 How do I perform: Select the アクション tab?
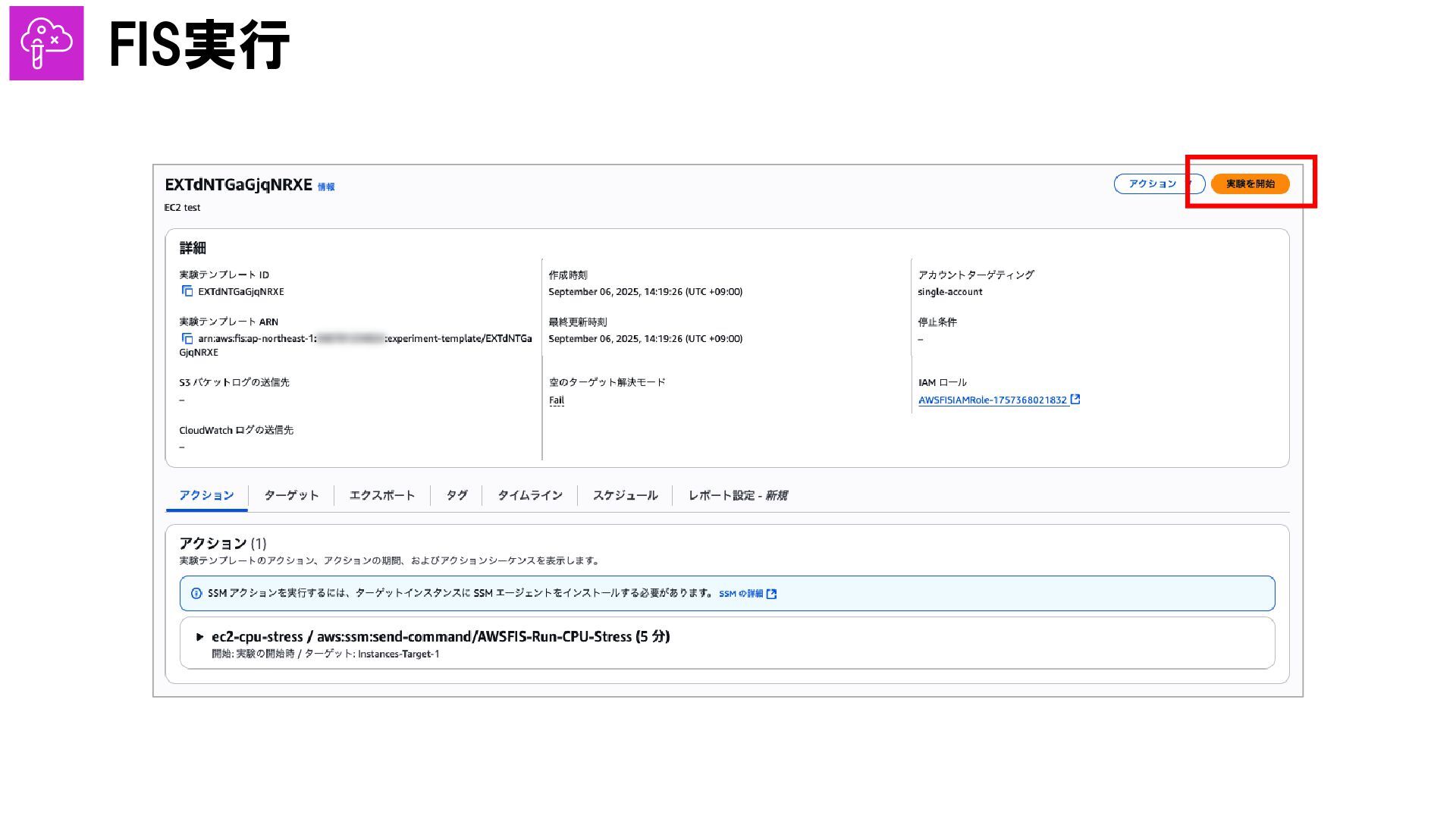tap(206, 495)
